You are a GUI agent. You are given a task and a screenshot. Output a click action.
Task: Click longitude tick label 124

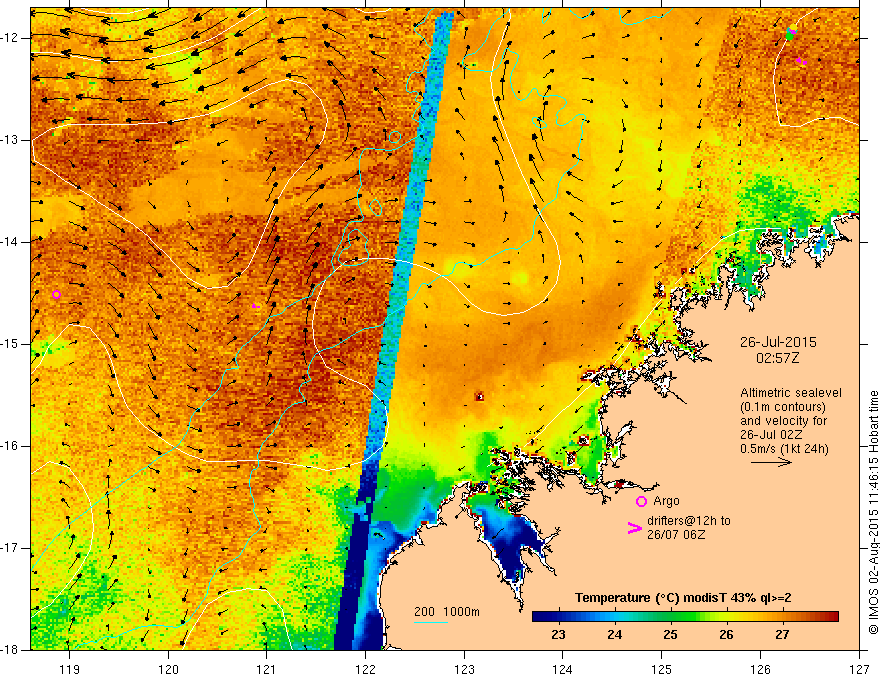click(x=562, y=670)
